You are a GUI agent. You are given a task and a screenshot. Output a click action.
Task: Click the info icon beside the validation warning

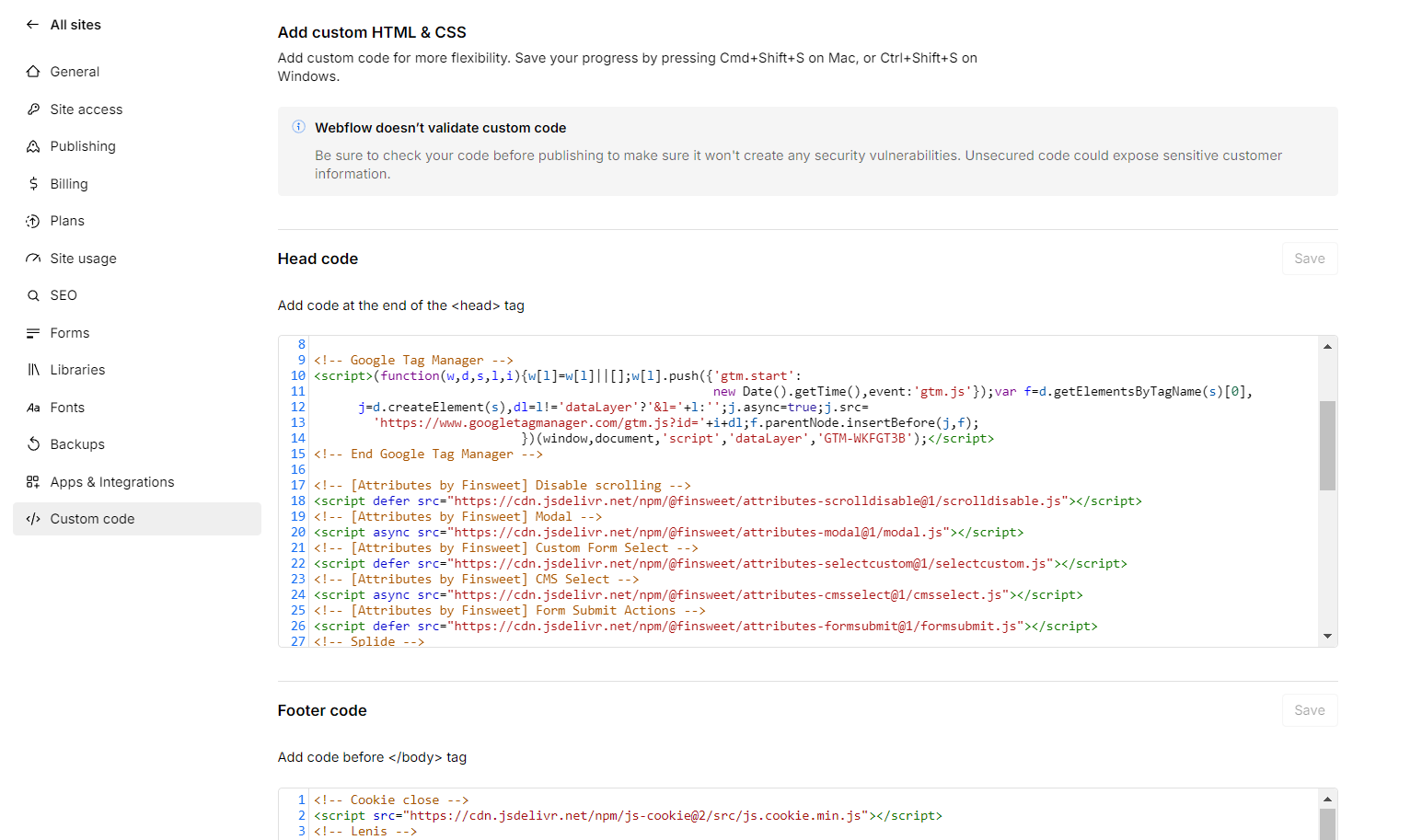click(298, 127)
